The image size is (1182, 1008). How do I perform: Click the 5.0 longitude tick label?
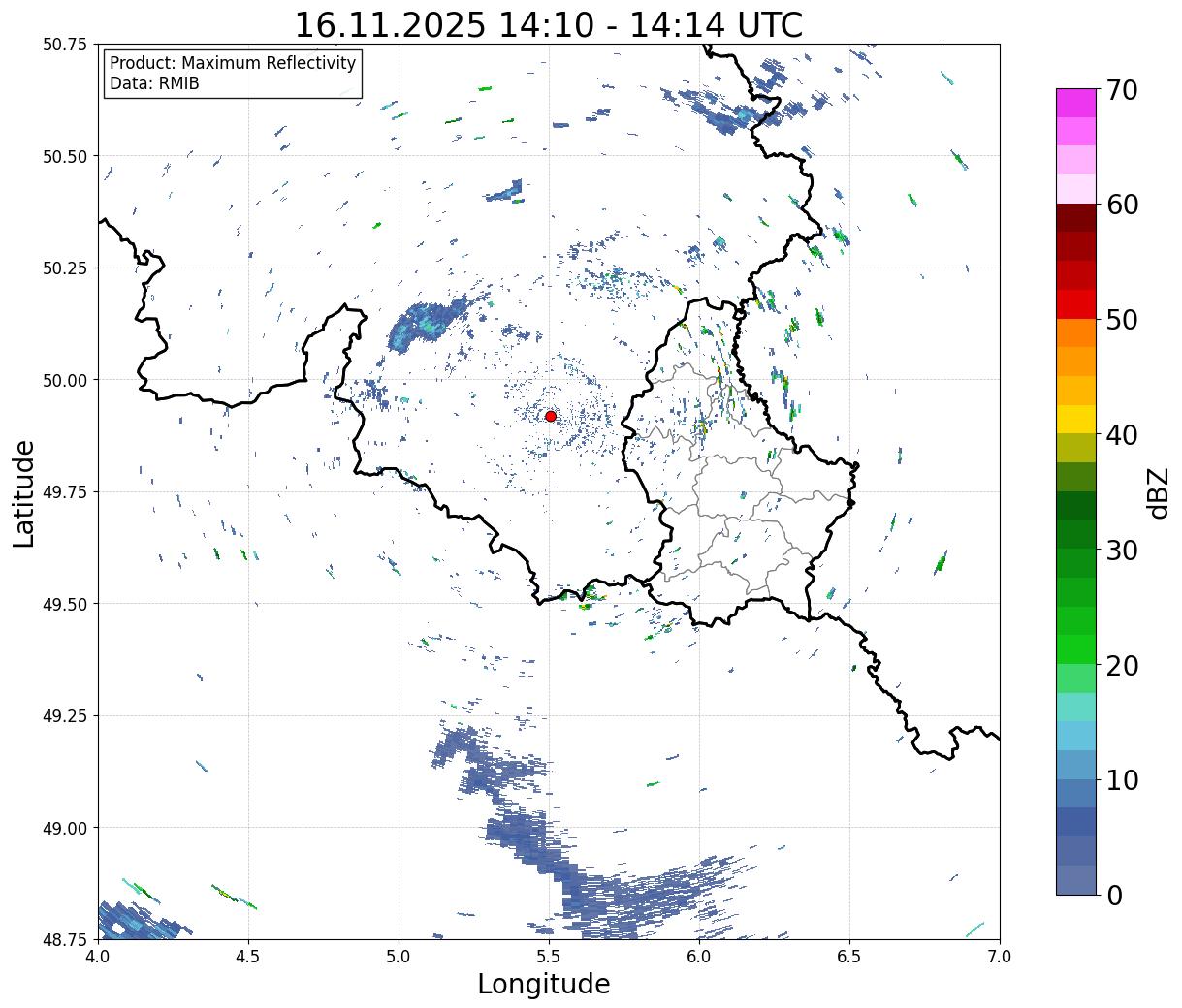pyautogui.click(x=399, y=957)
